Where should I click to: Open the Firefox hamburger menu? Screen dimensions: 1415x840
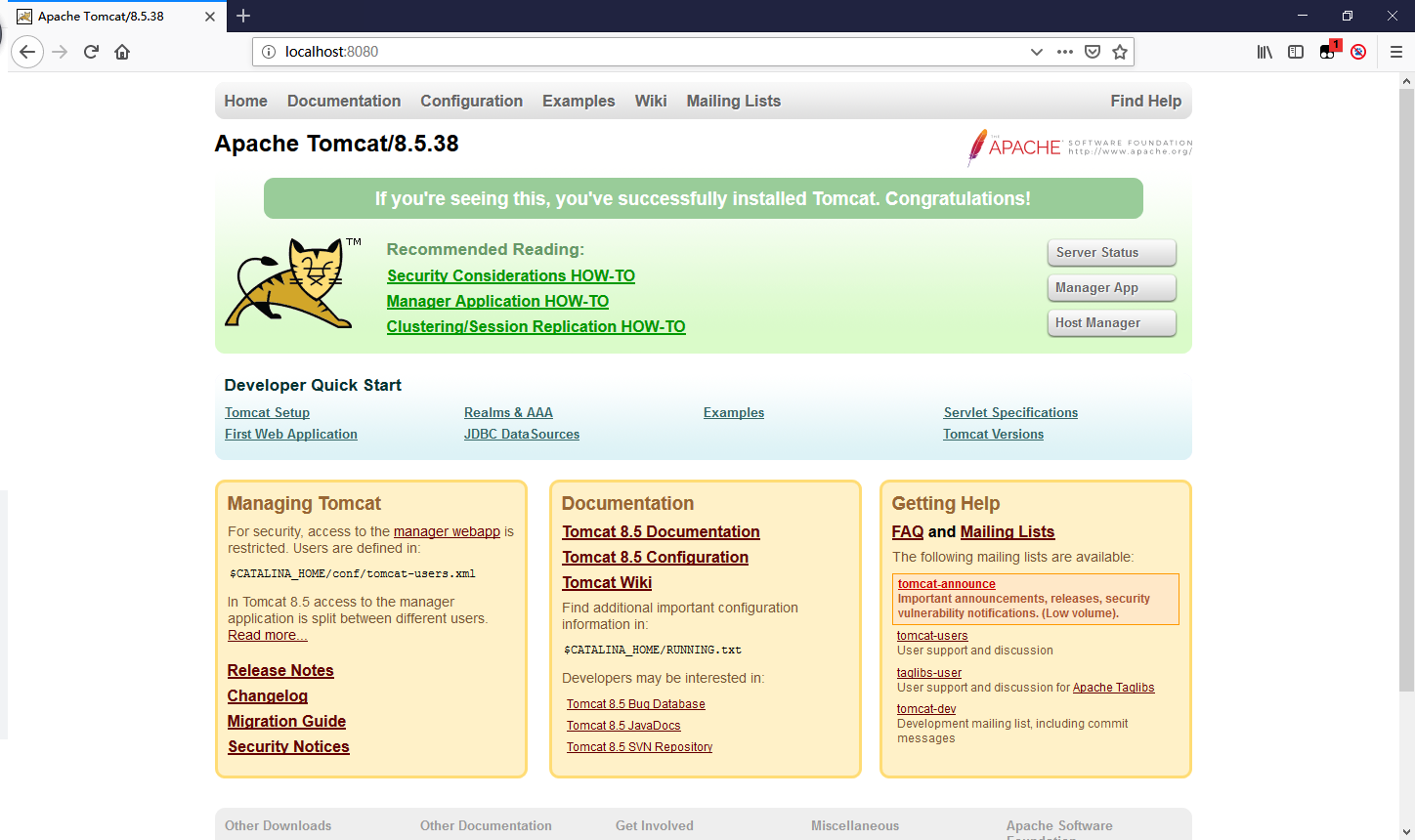(1396, 52)
